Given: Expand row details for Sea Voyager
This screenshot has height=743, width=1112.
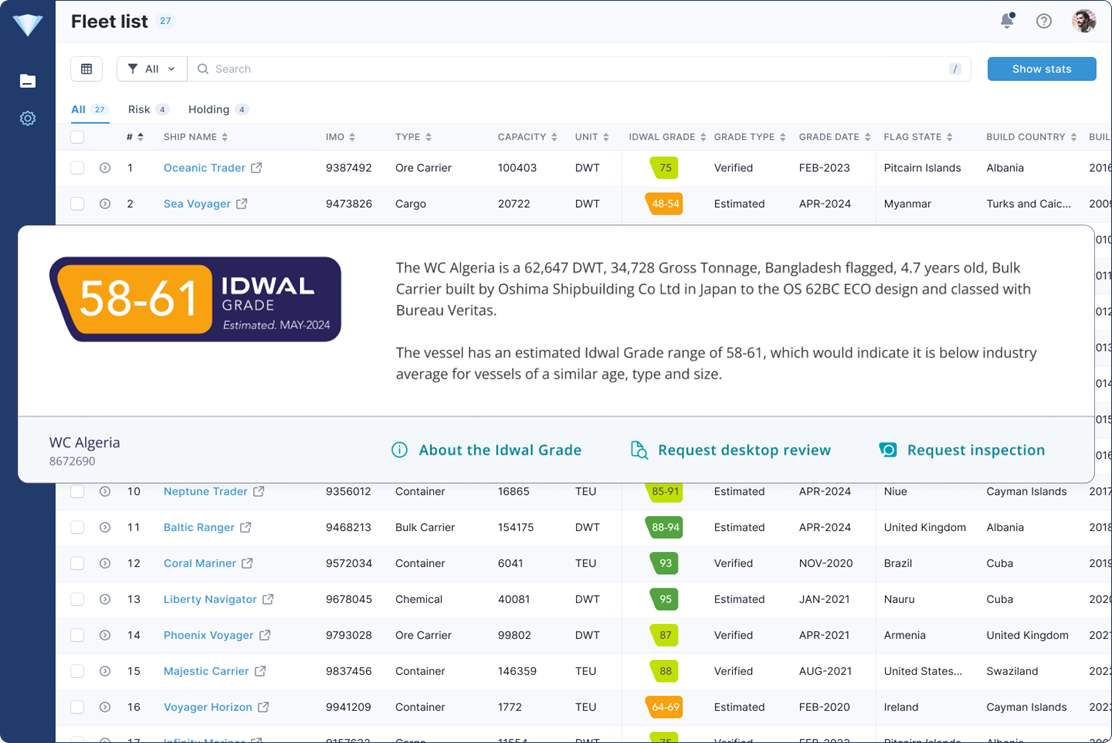Looking at the screenshot, I should [x=105, y=204].
